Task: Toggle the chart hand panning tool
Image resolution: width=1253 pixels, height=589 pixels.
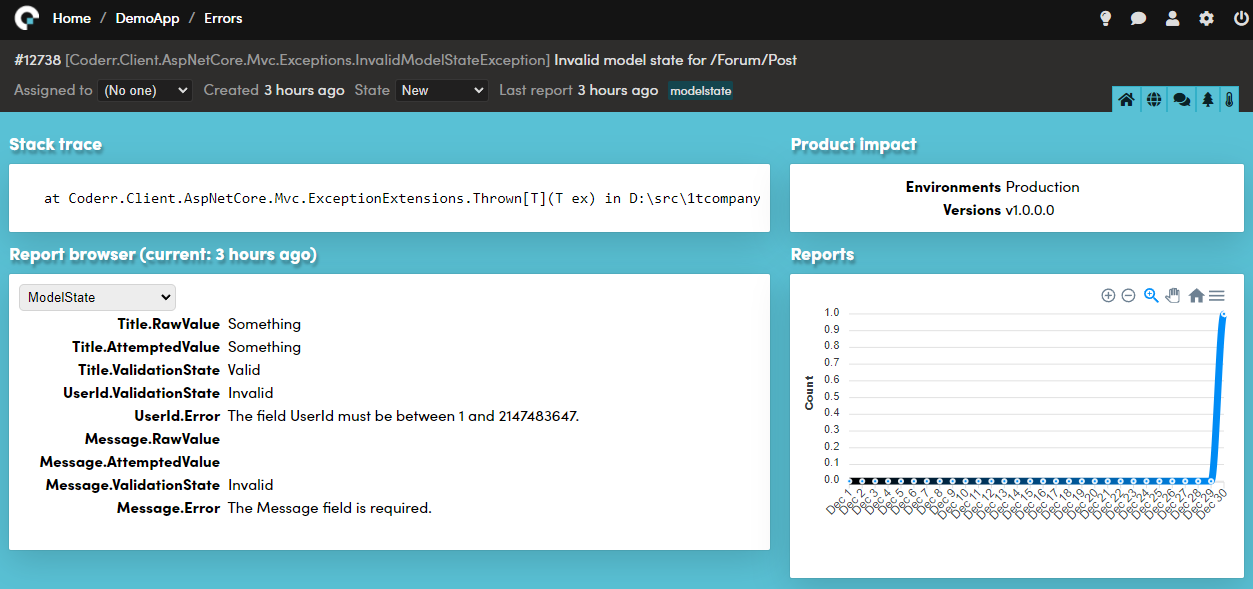Action: tap(1173, 295)
